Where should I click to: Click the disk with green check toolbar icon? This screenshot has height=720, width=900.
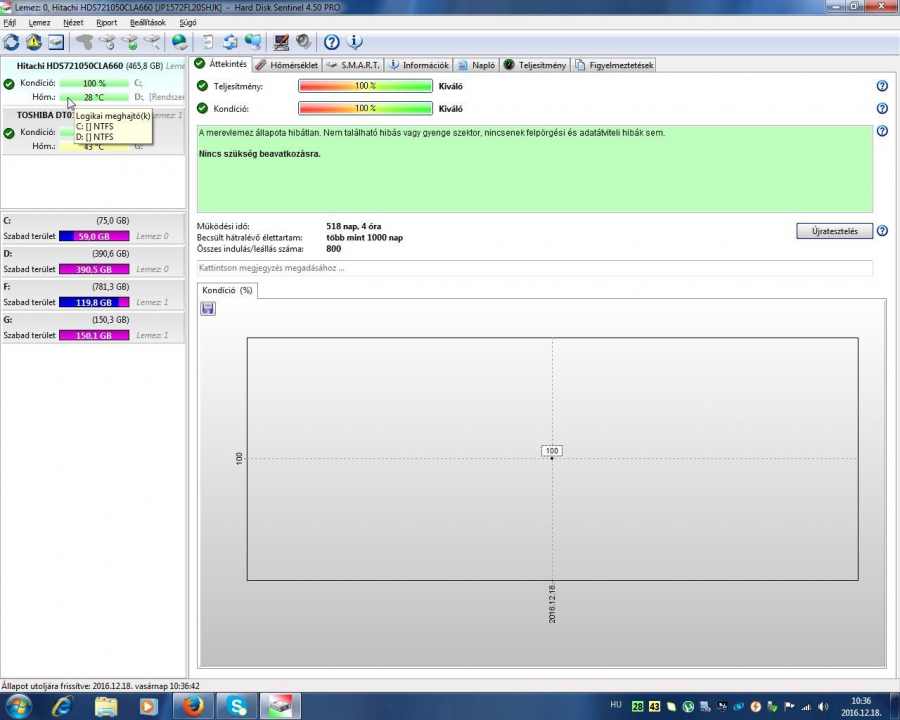tap(130, 42)
